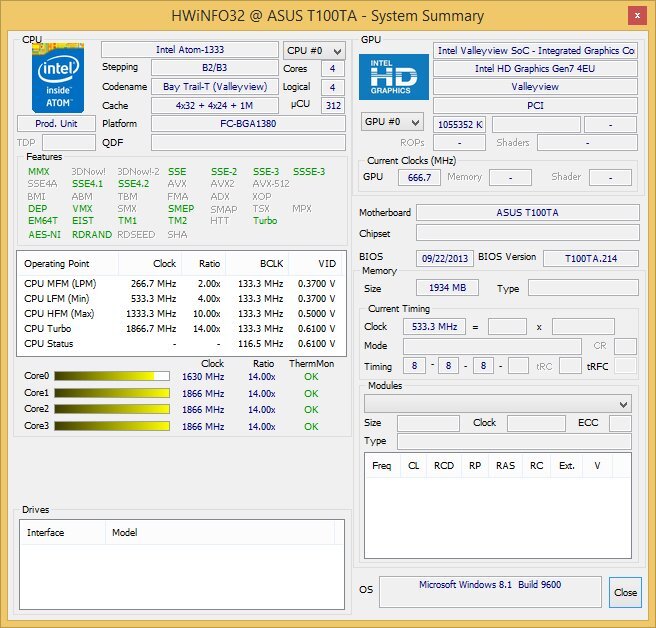Screen dimensions: 656x628
Task: Click Core2 ThermMon OK status
Action: 311,410
